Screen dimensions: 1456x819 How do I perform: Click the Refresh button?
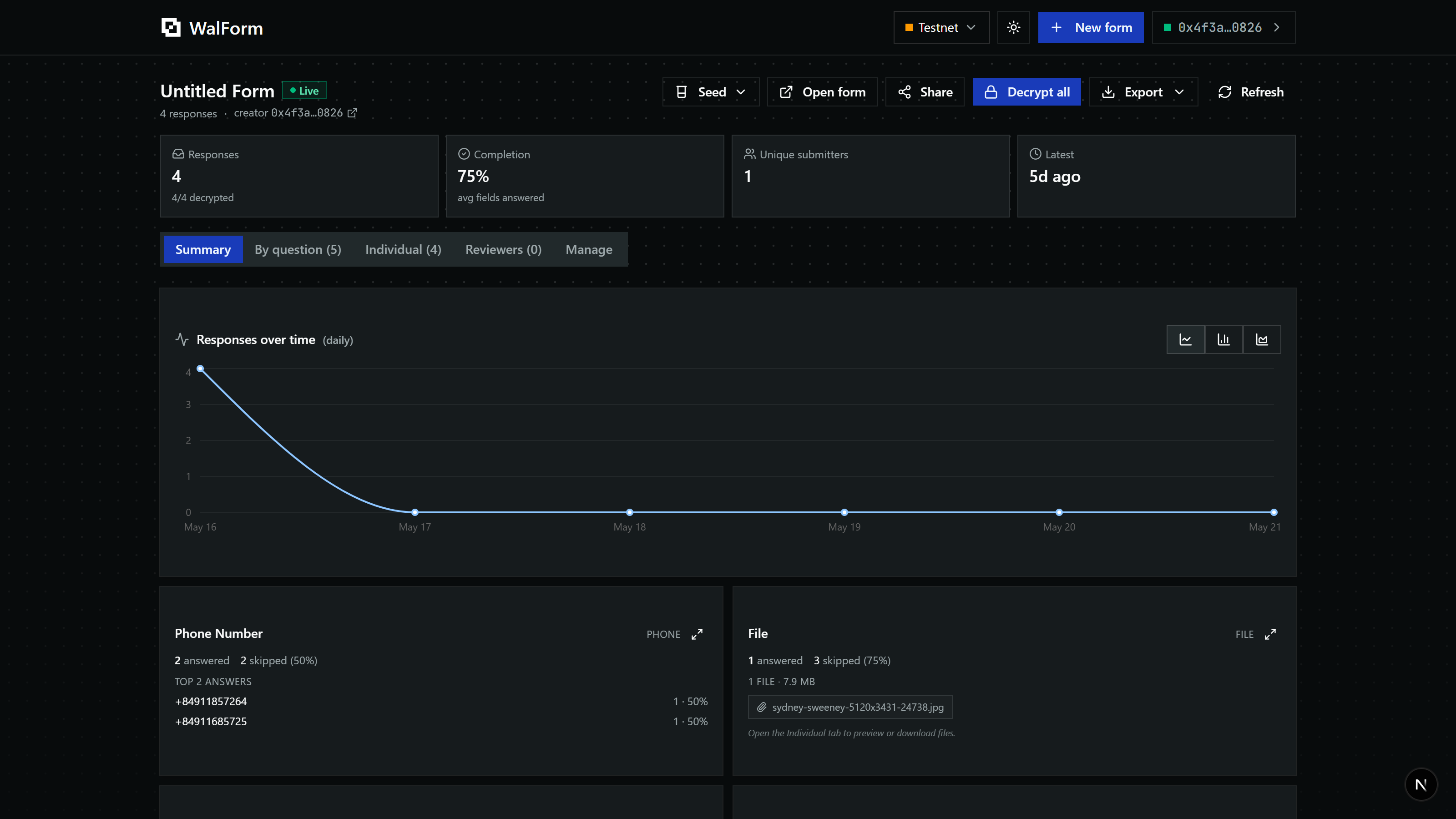tap(1251, 92)
